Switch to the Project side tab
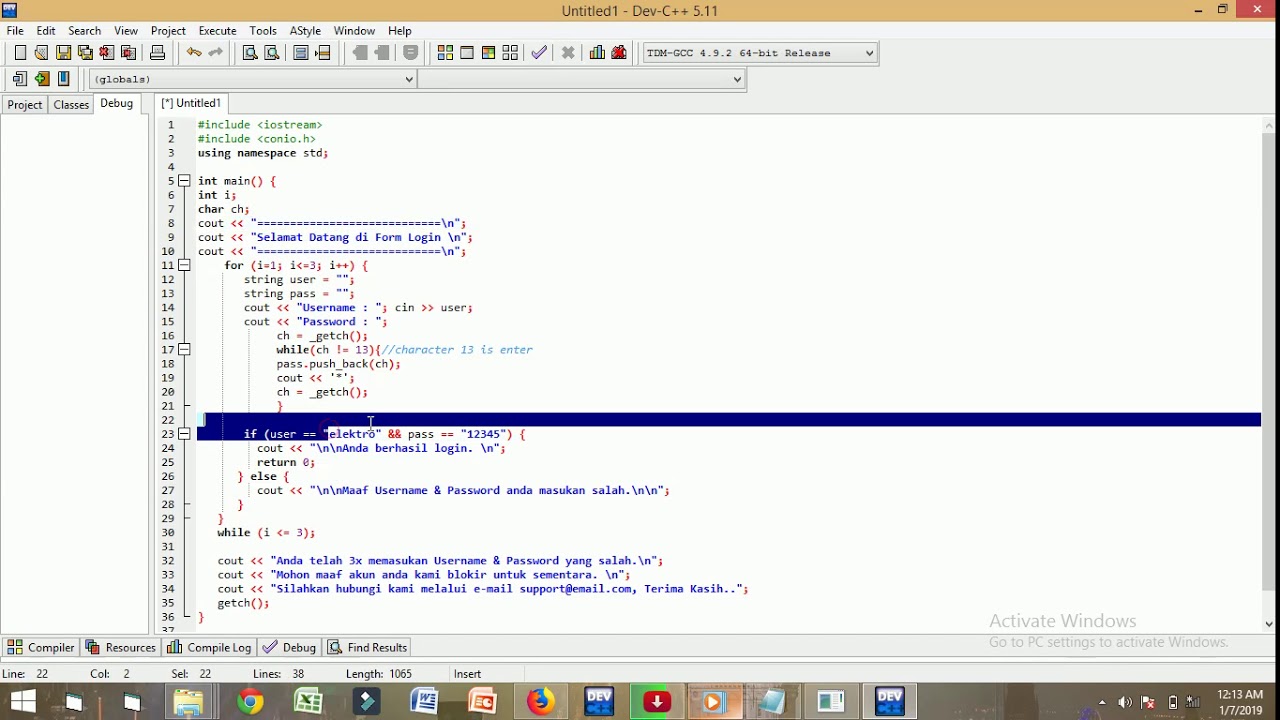Screen dimensions: 1280x720 point(24,104)
